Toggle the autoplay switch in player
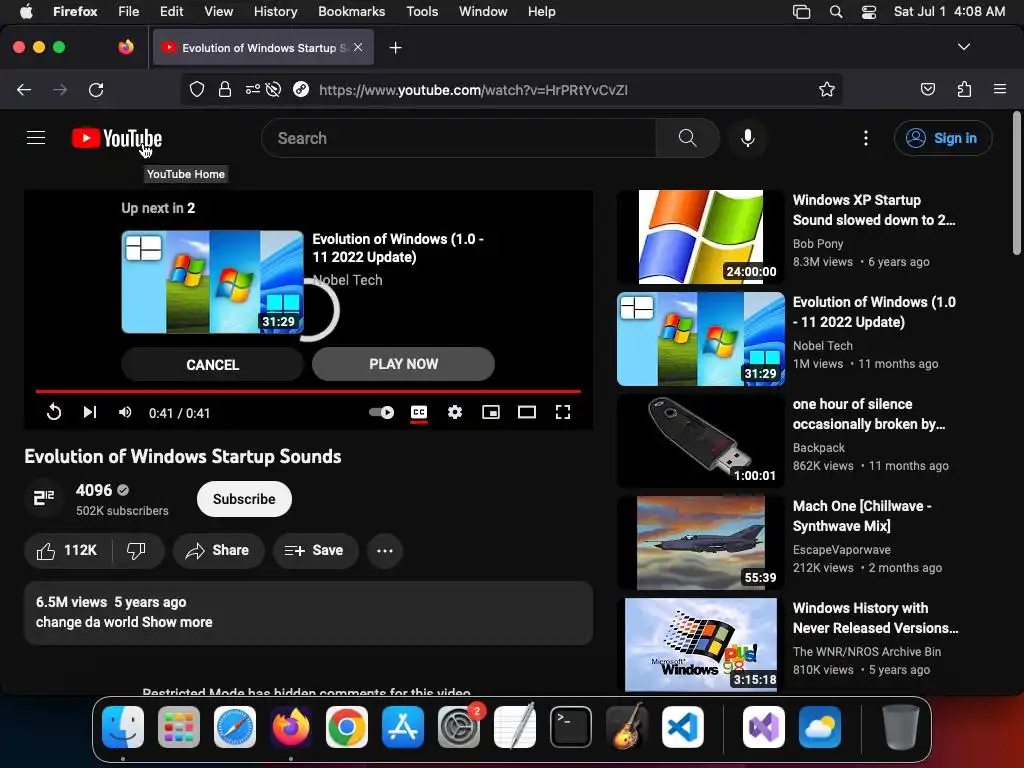 [381, 412]
